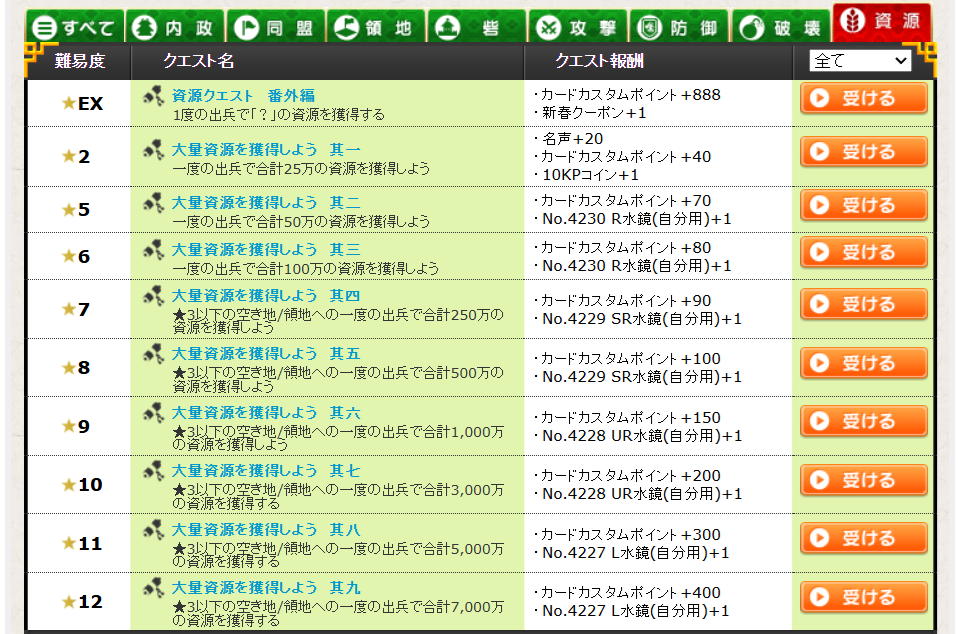
Task: Click the quest icon beside 大量資源を獲得しよう 其一
Action: (153, 150)
